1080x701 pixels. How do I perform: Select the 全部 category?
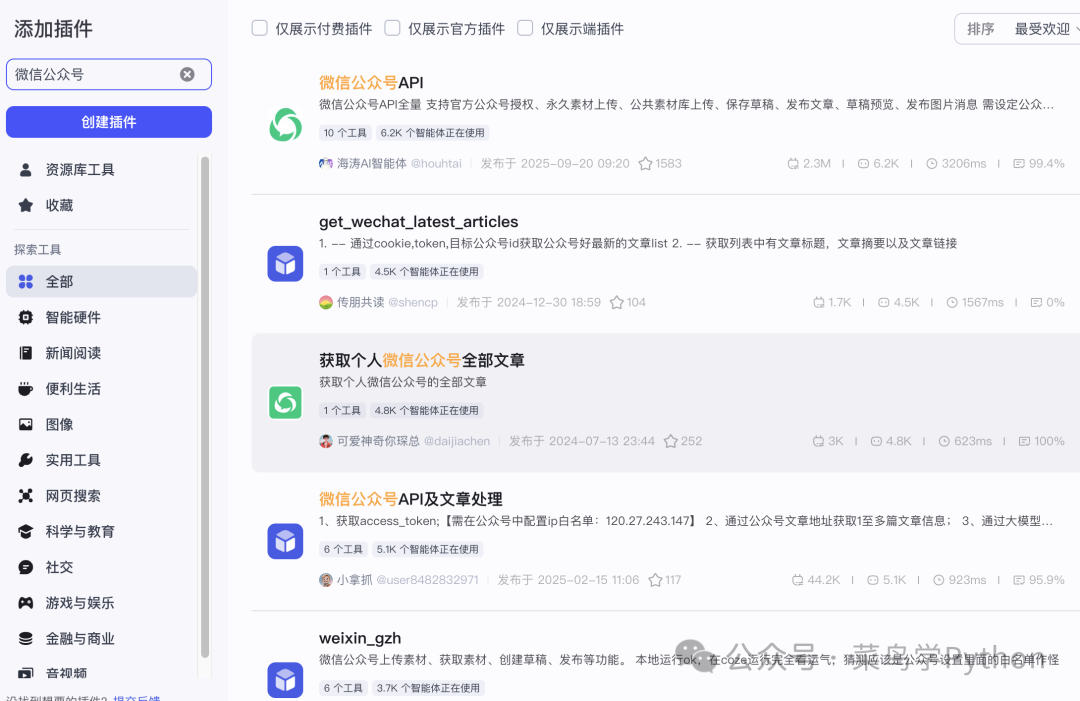coord(101,282)
